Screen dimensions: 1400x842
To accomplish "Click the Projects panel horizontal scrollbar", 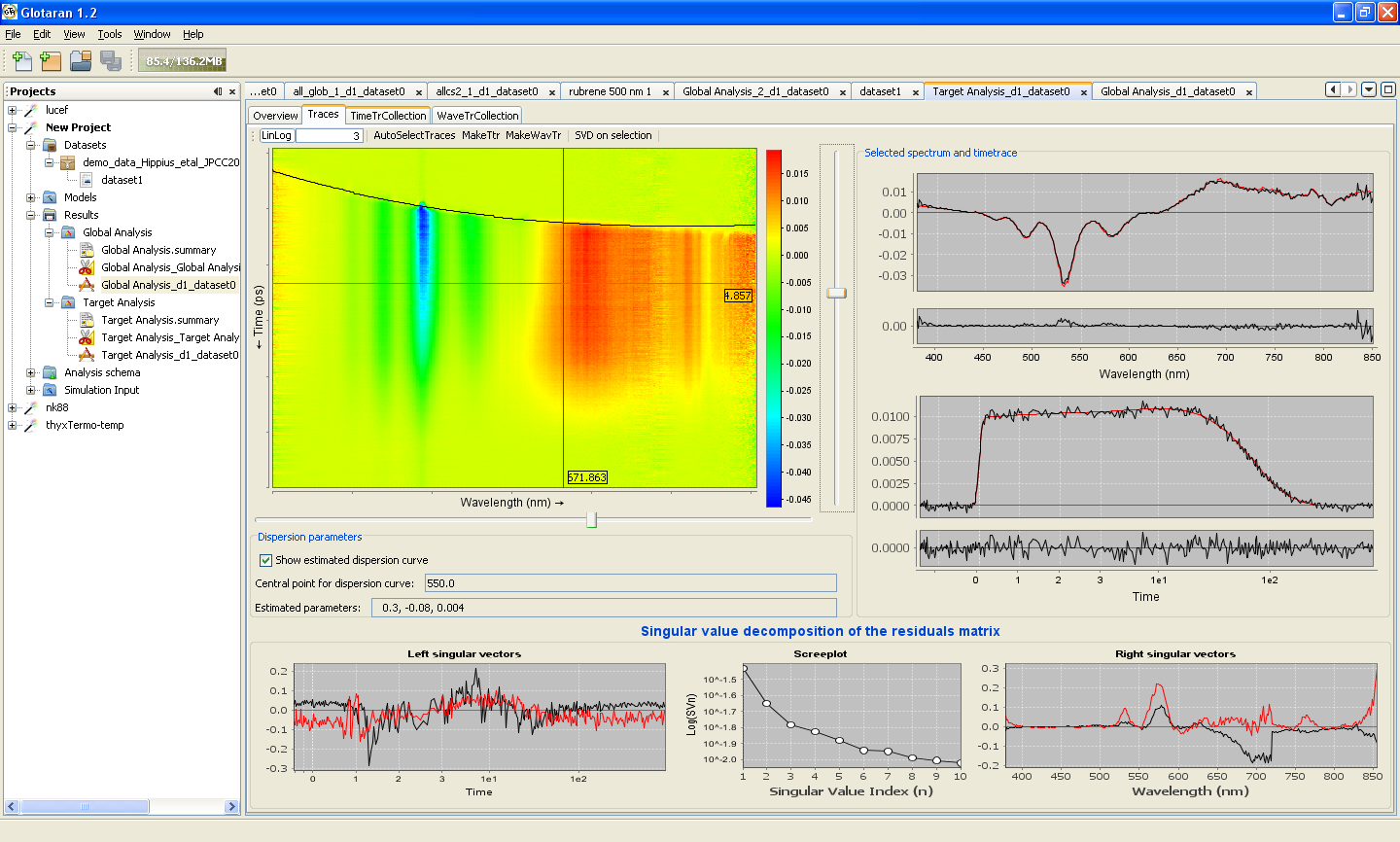I will (x=122, y=806).
